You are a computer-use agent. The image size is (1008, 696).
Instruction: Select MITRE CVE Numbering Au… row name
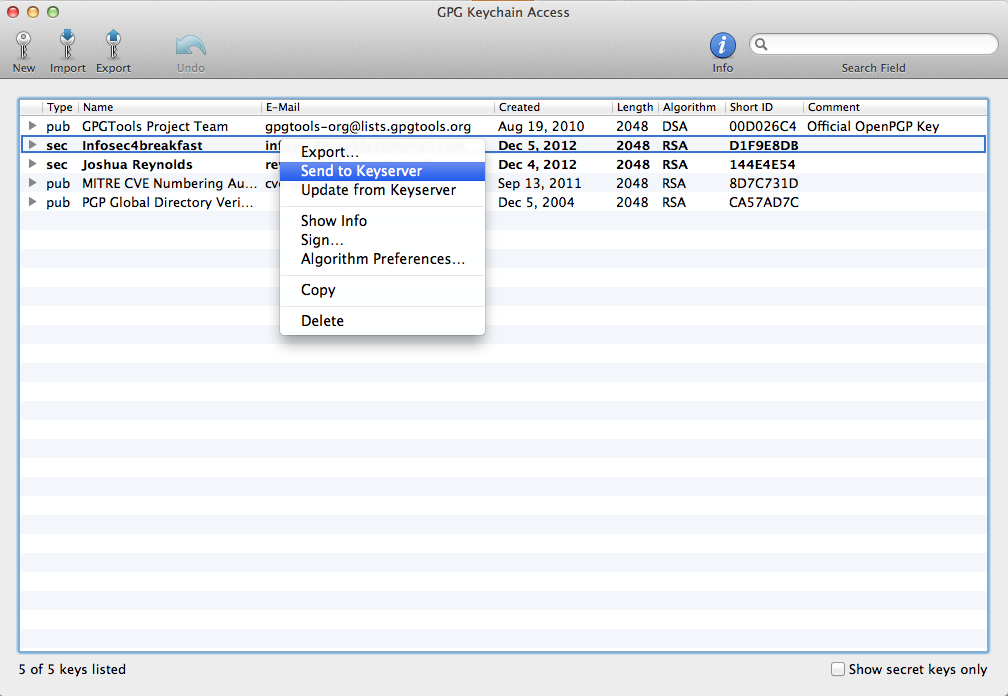click(170, 183)
